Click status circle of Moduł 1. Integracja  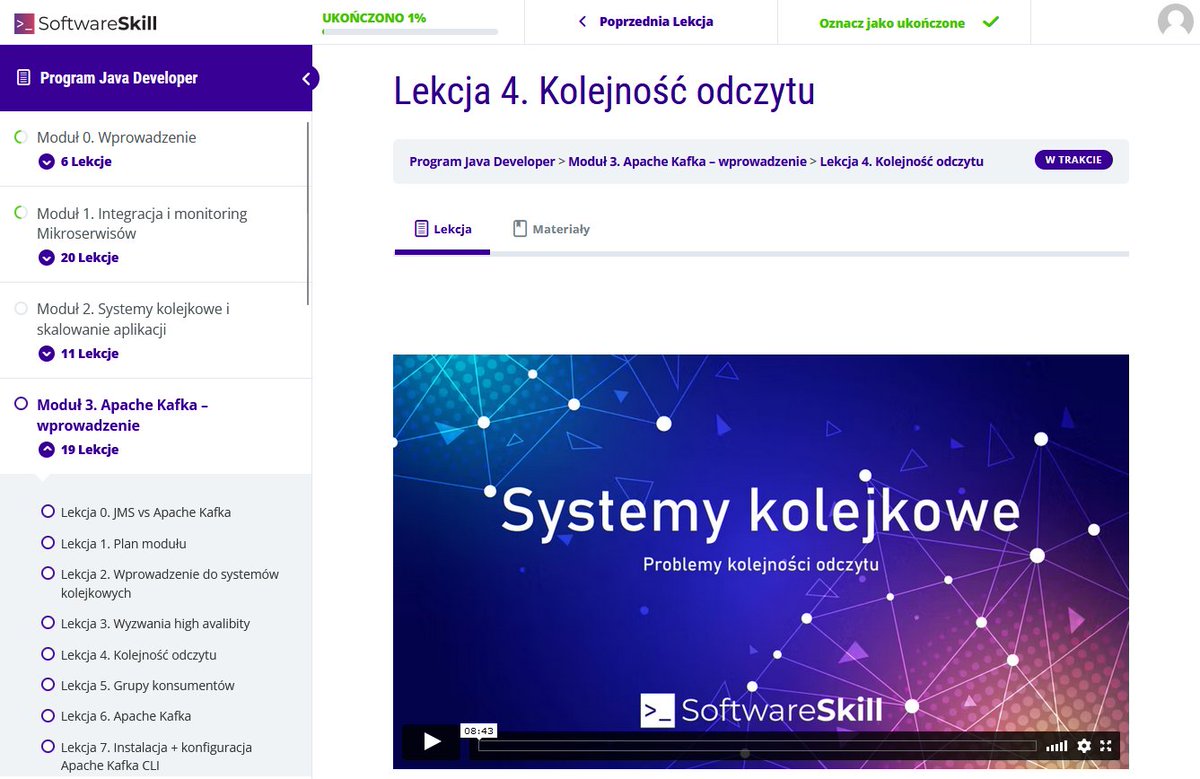pos(21,213)
